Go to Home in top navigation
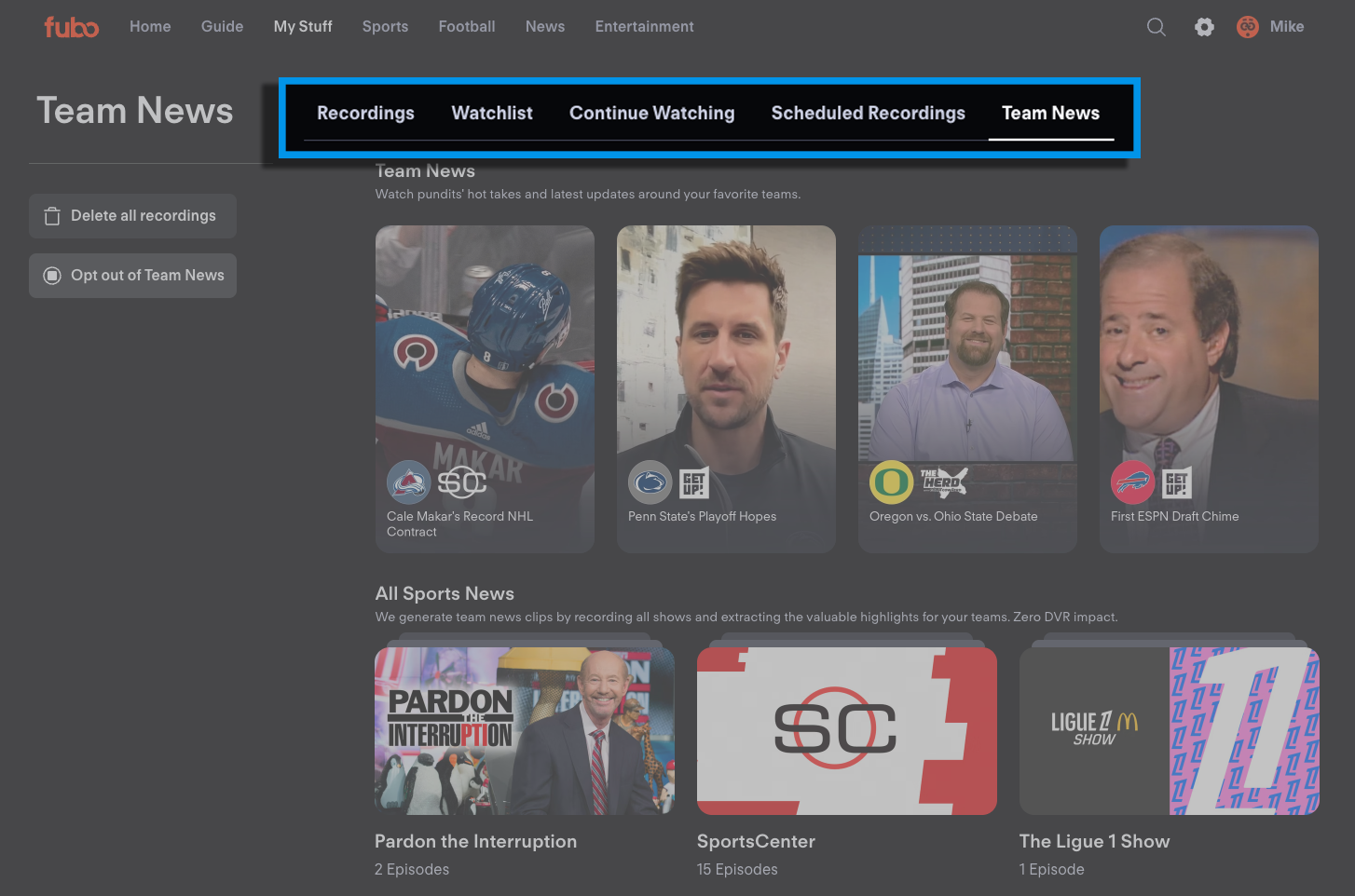This screenshot has height=896, width=1355. click(150, 27)
